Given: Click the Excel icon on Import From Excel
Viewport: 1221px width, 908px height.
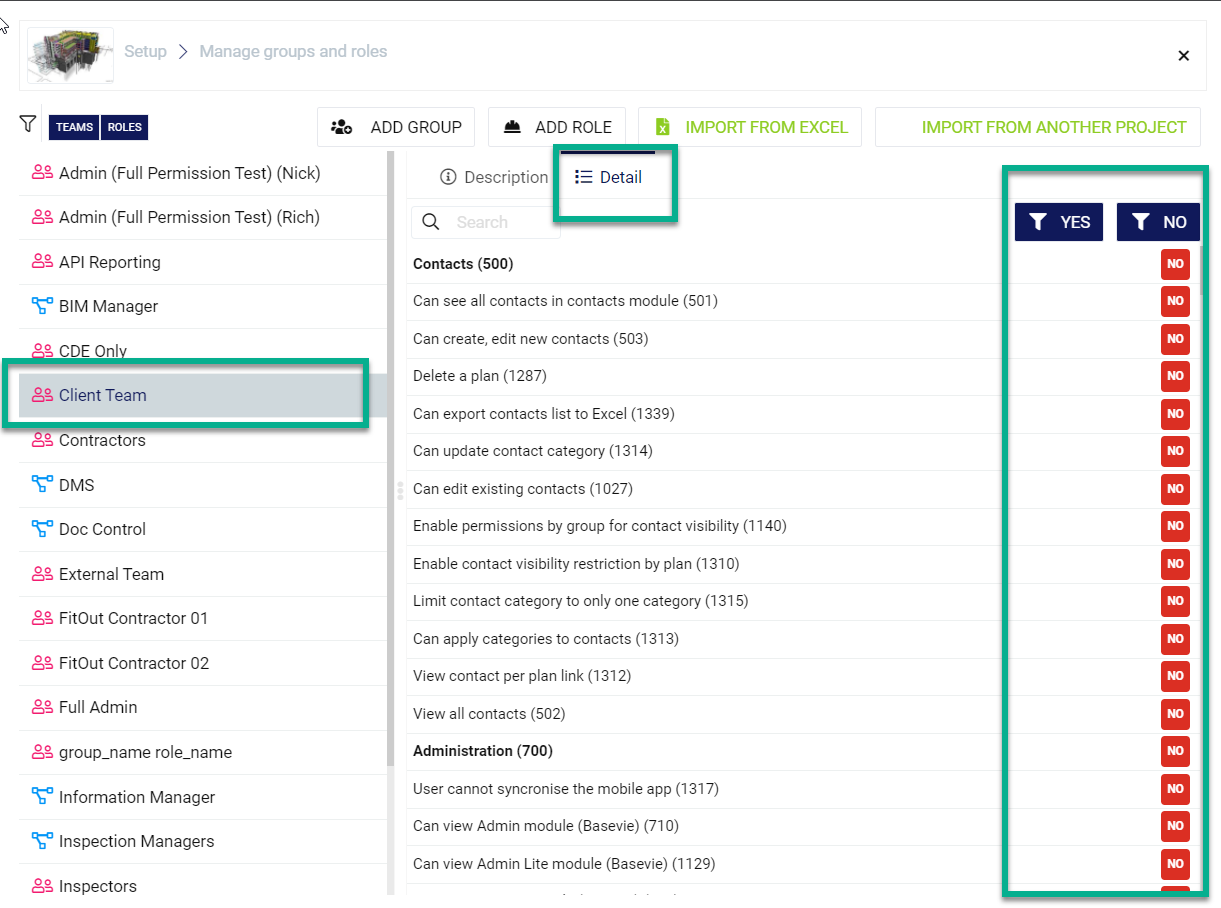Looking at the screenshot, I should click(662, 127).
